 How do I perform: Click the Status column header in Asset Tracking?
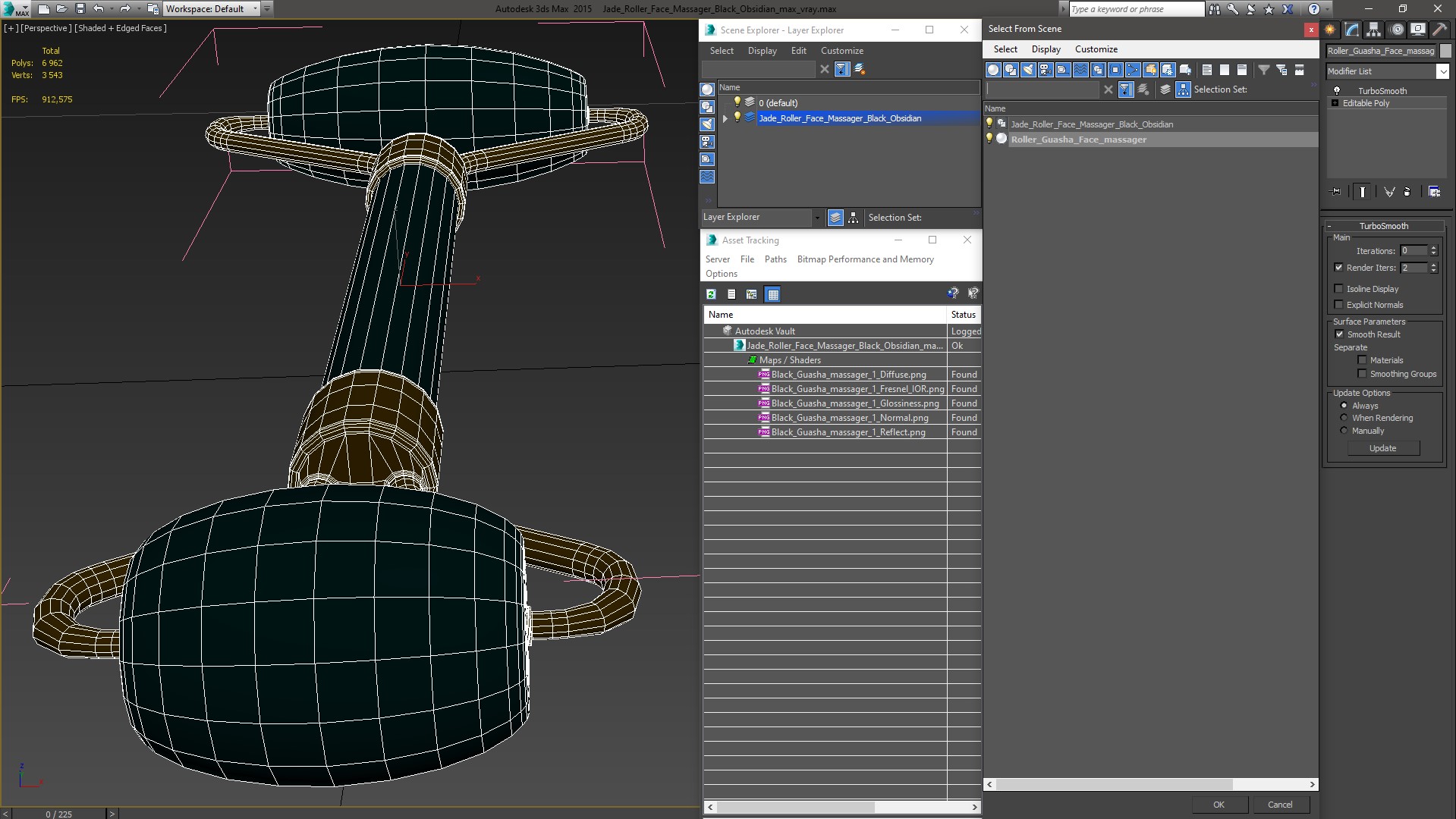(964, 315)
